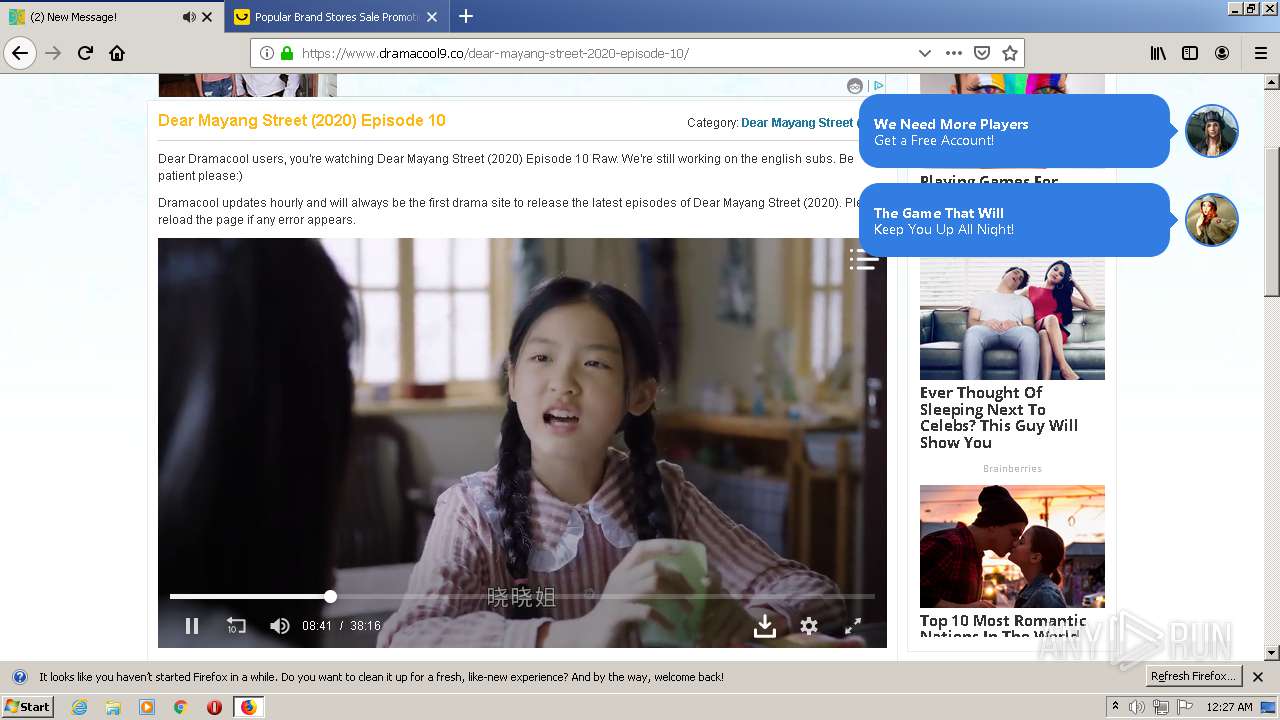Open the video playlist icon
Viewport: 1280px width, 720px height.
pyautogui.click(x=864, y=259)
